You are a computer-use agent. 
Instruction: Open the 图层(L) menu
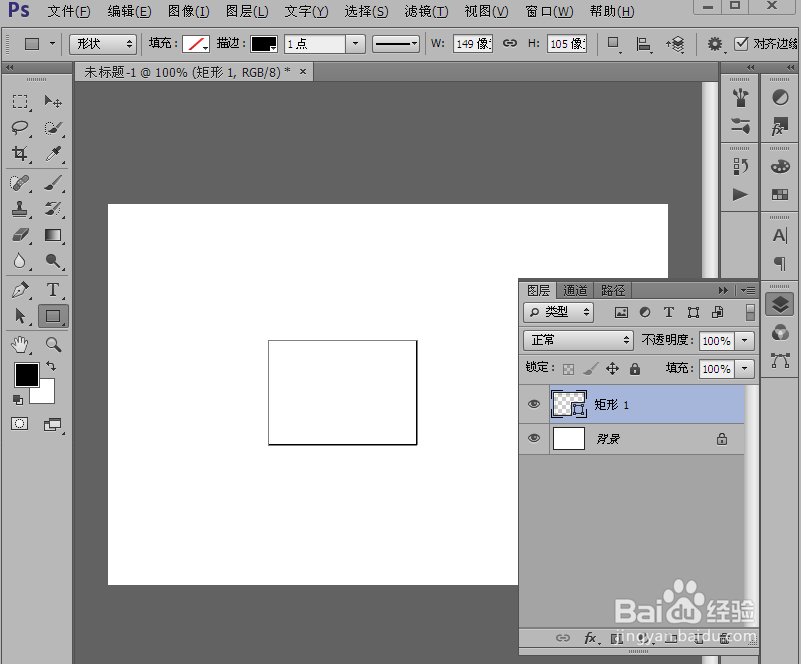click(x=247, y=11)
